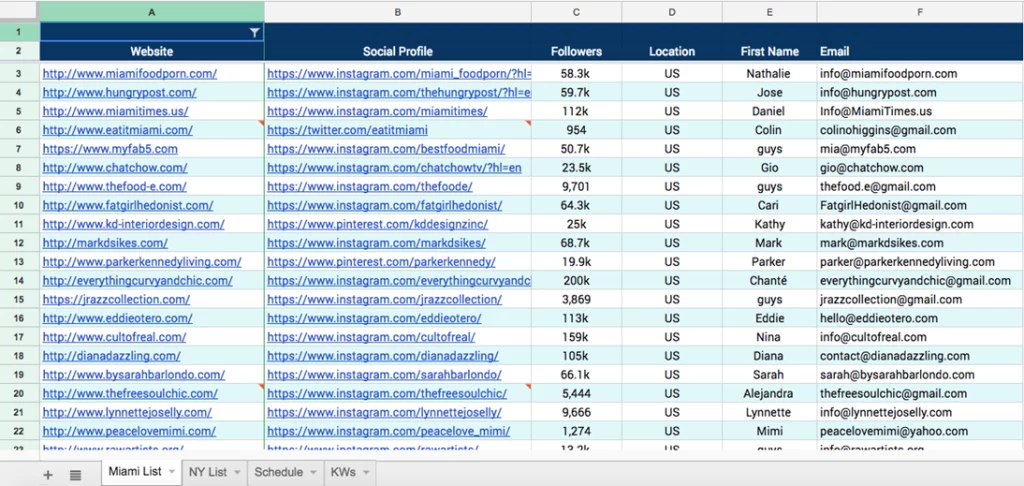This screenshot has width=1024, height=486.
Task: Select column C header
Action: coord(576,12)
